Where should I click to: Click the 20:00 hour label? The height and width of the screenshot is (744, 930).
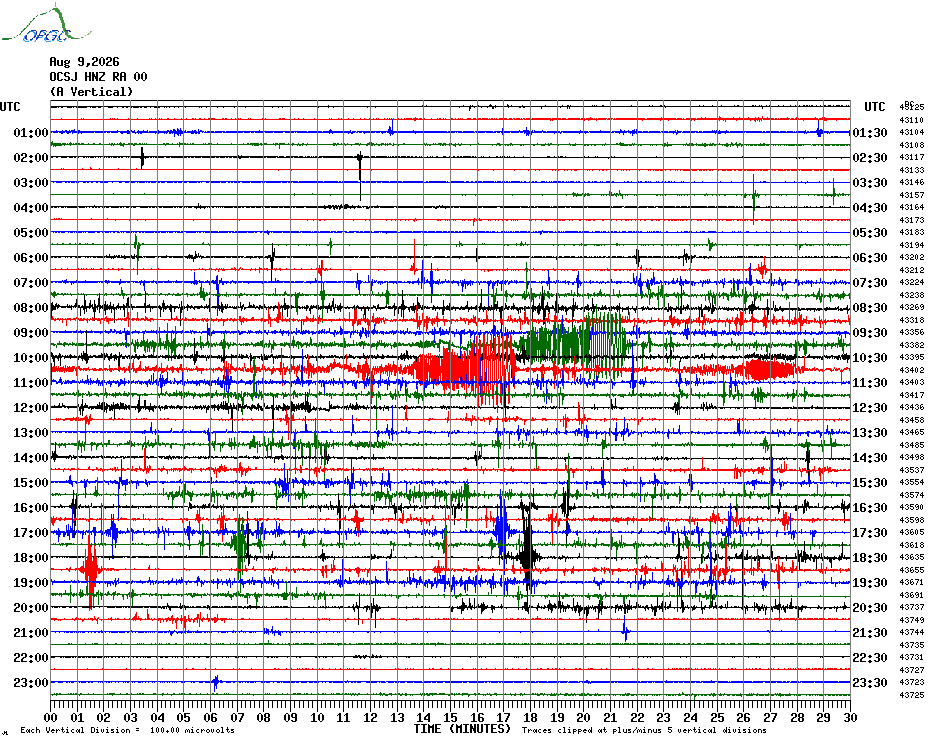(31, 608)
